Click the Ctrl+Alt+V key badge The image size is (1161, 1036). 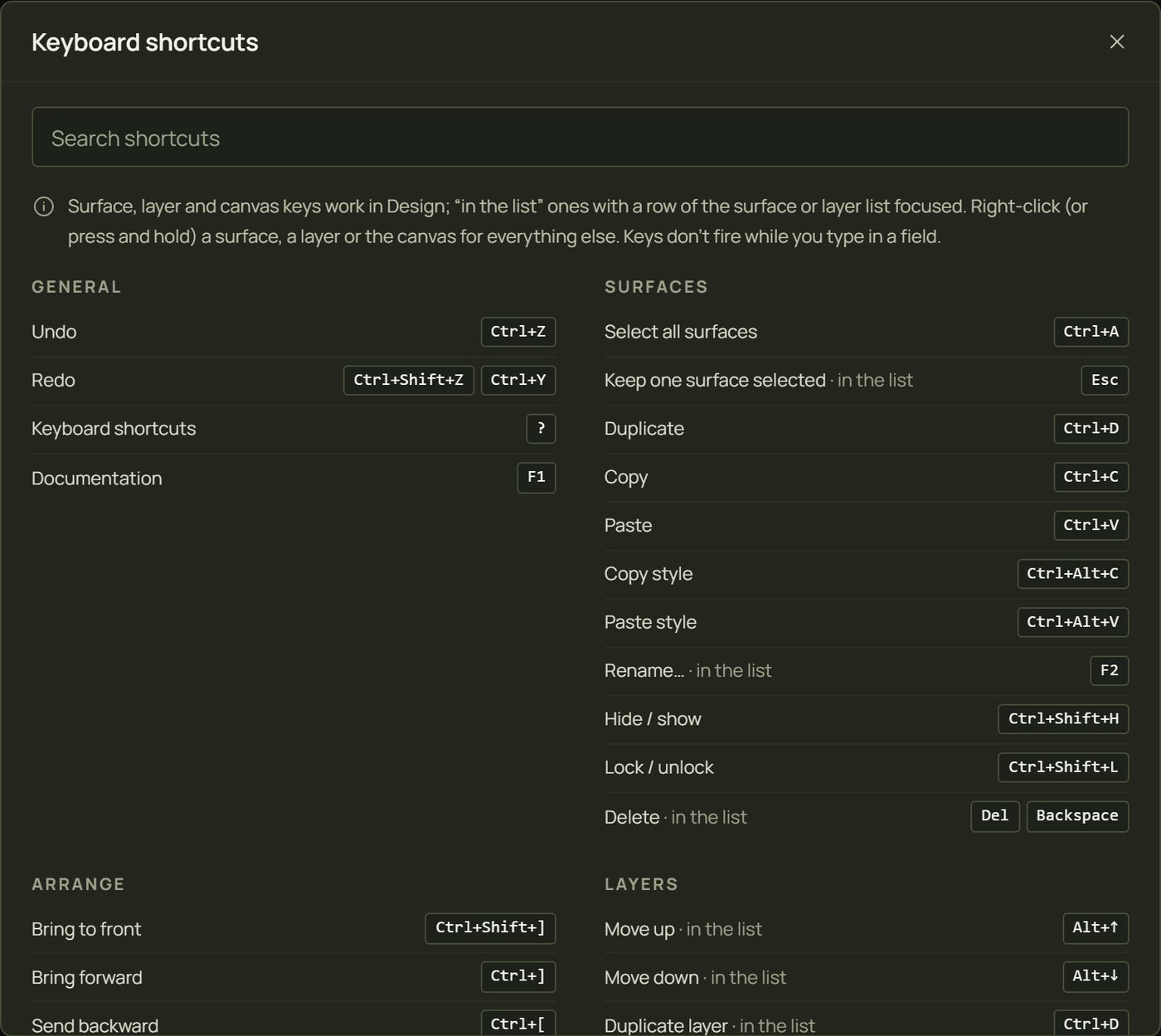click(1073, 622)
